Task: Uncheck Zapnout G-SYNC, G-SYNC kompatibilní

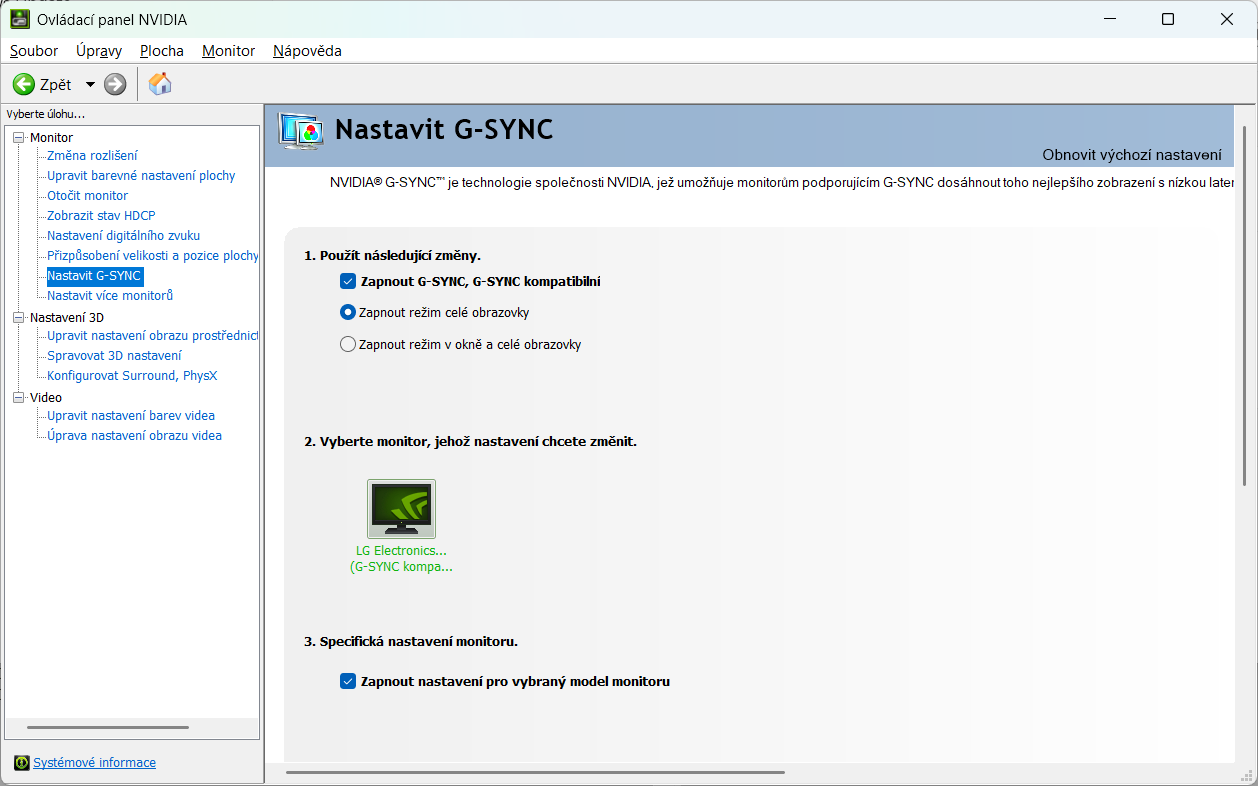Action: [x=348, y=281]
